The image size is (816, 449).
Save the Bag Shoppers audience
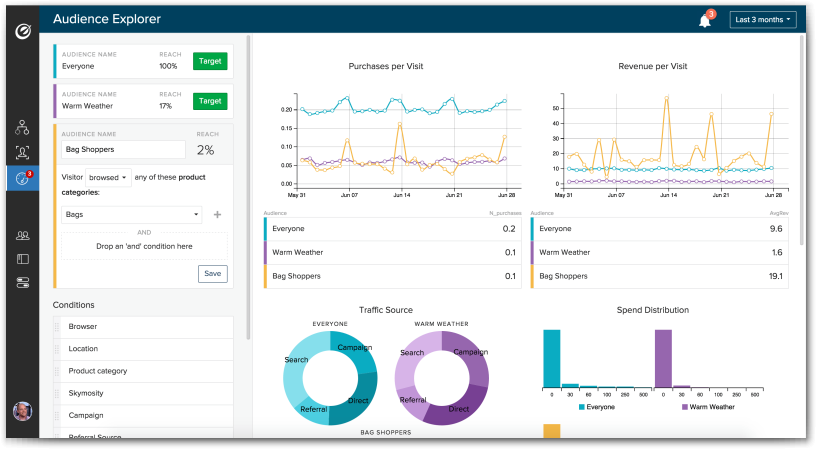click(212, 274)
